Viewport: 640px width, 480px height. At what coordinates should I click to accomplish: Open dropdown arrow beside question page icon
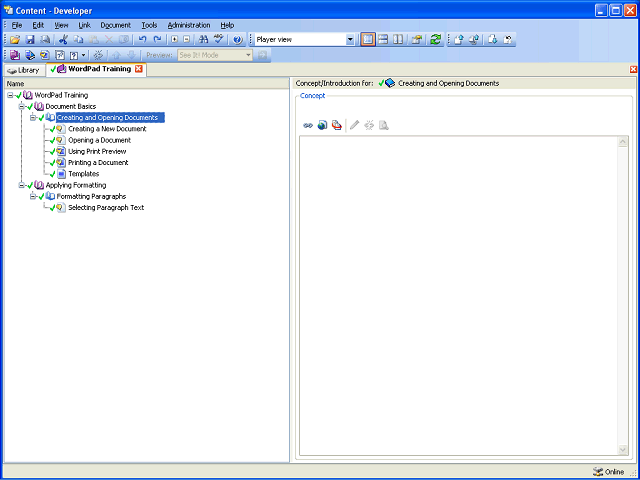coord(83,55)
